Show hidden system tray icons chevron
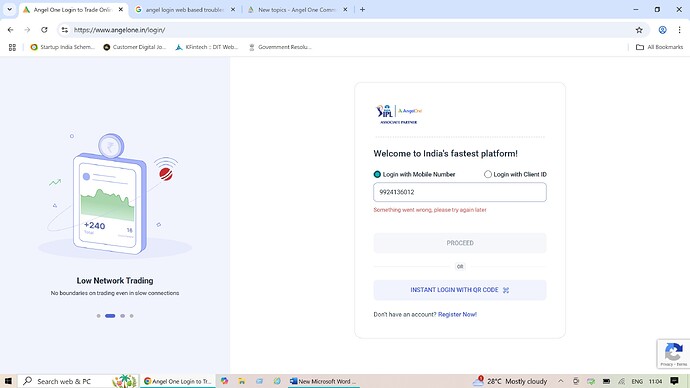This screenshot has width=690, height=388. pos(561,381)
